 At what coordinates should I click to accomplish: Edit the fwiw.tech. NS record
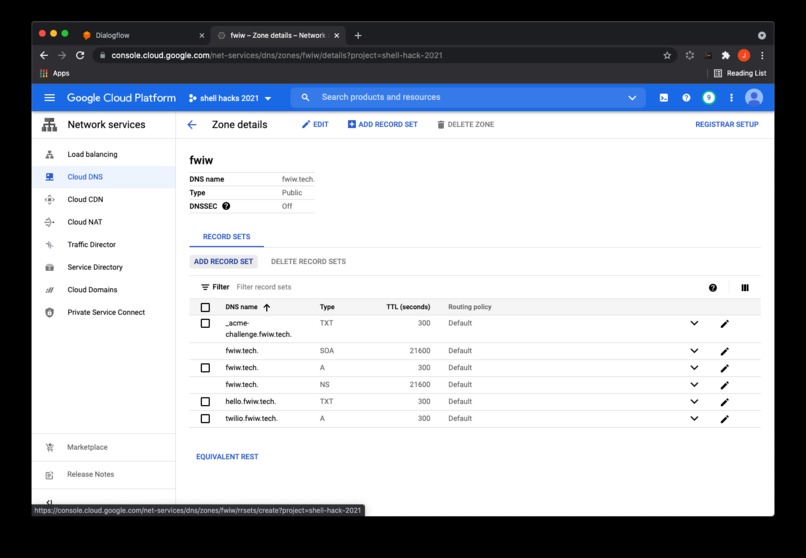tap(725, 385)
